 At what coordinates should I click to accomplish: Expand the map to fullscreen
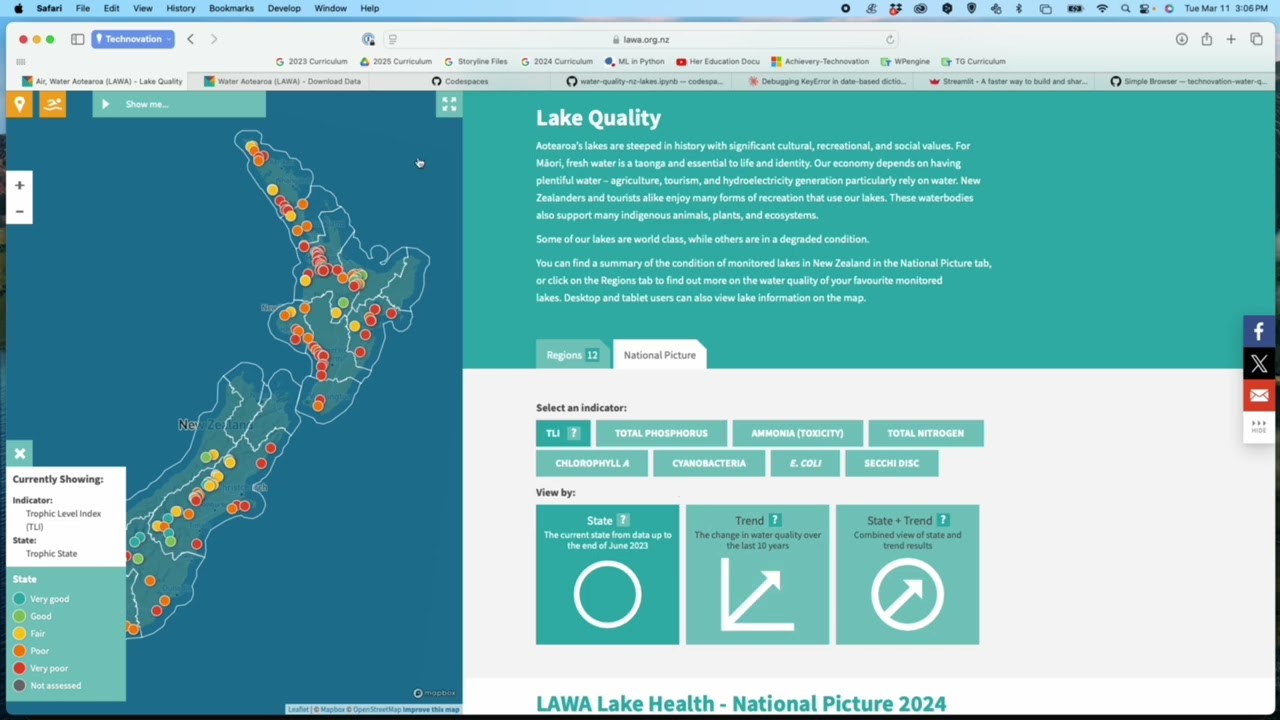449,104
